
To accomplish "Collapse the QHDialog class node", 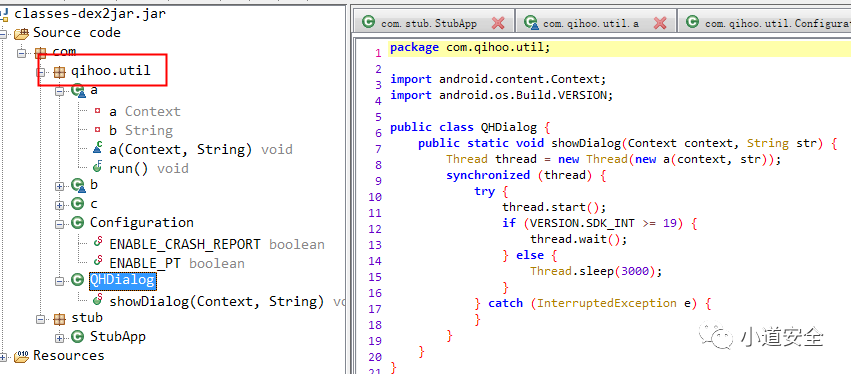I will click(x=59, y=281).
